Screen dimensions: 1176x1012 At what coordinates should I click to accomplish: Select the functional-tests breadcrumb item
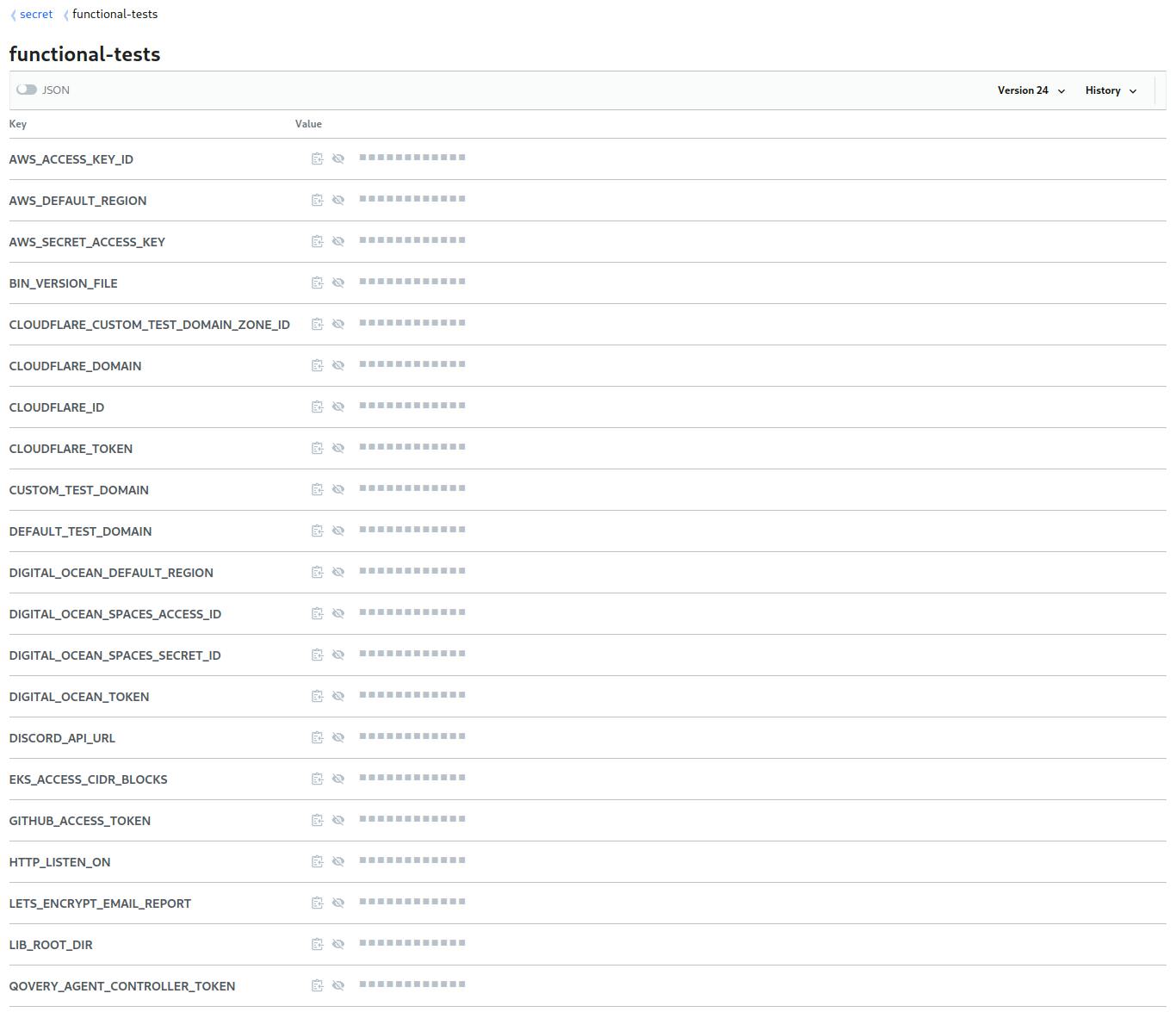pyautogui.click(x=115, y=14)
